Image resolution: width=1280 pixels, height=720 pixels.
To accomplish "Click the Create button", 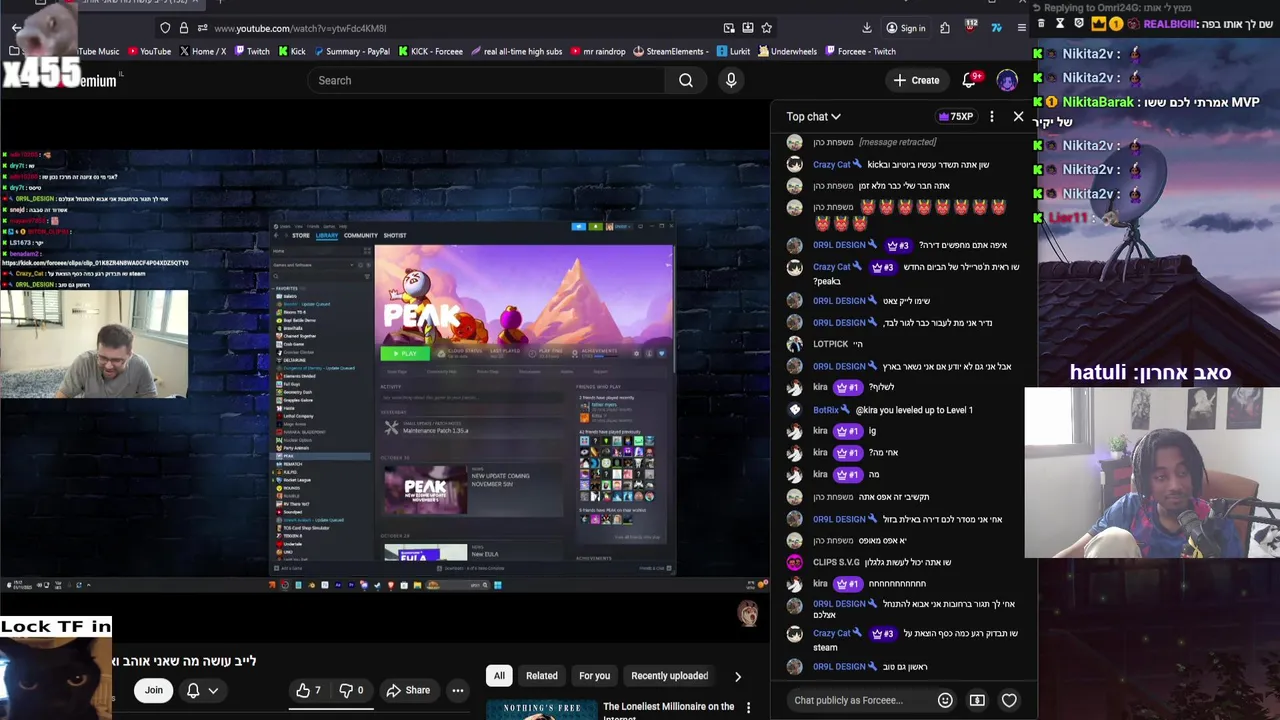I will tap(916, 80).
